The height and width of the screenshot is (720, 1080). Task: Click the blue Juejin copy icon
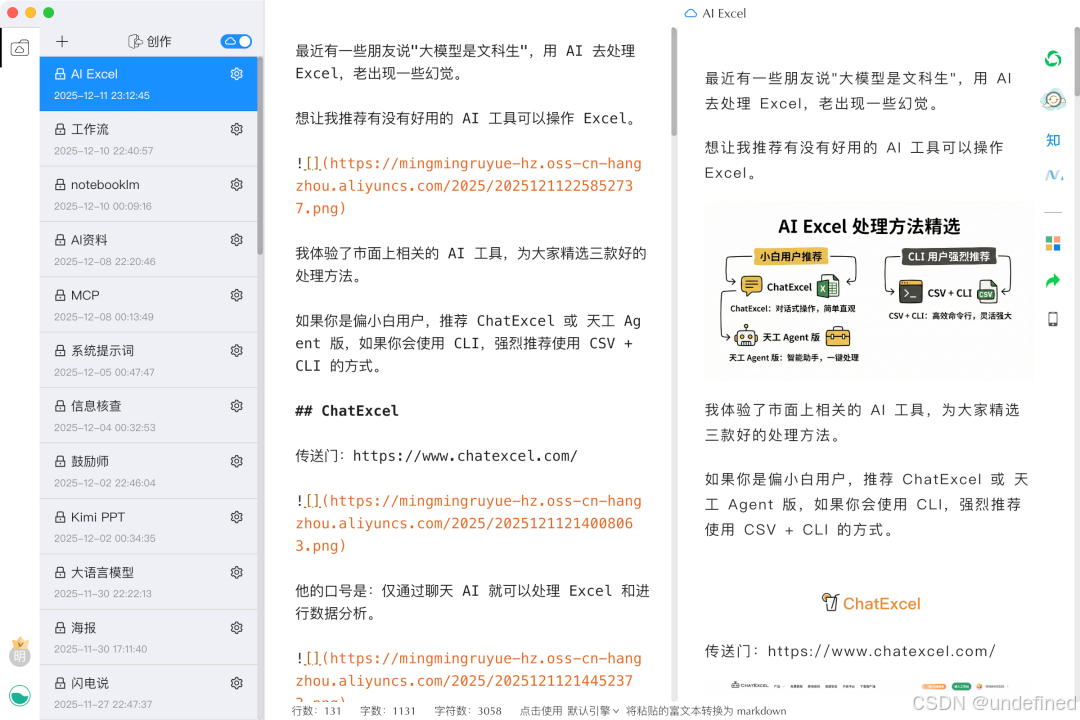tap(1053, 175)
